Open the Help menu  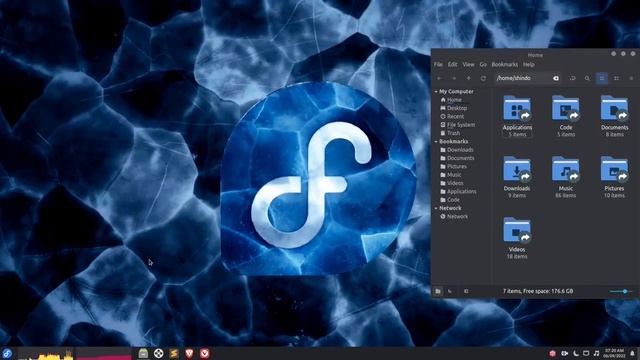529,64
